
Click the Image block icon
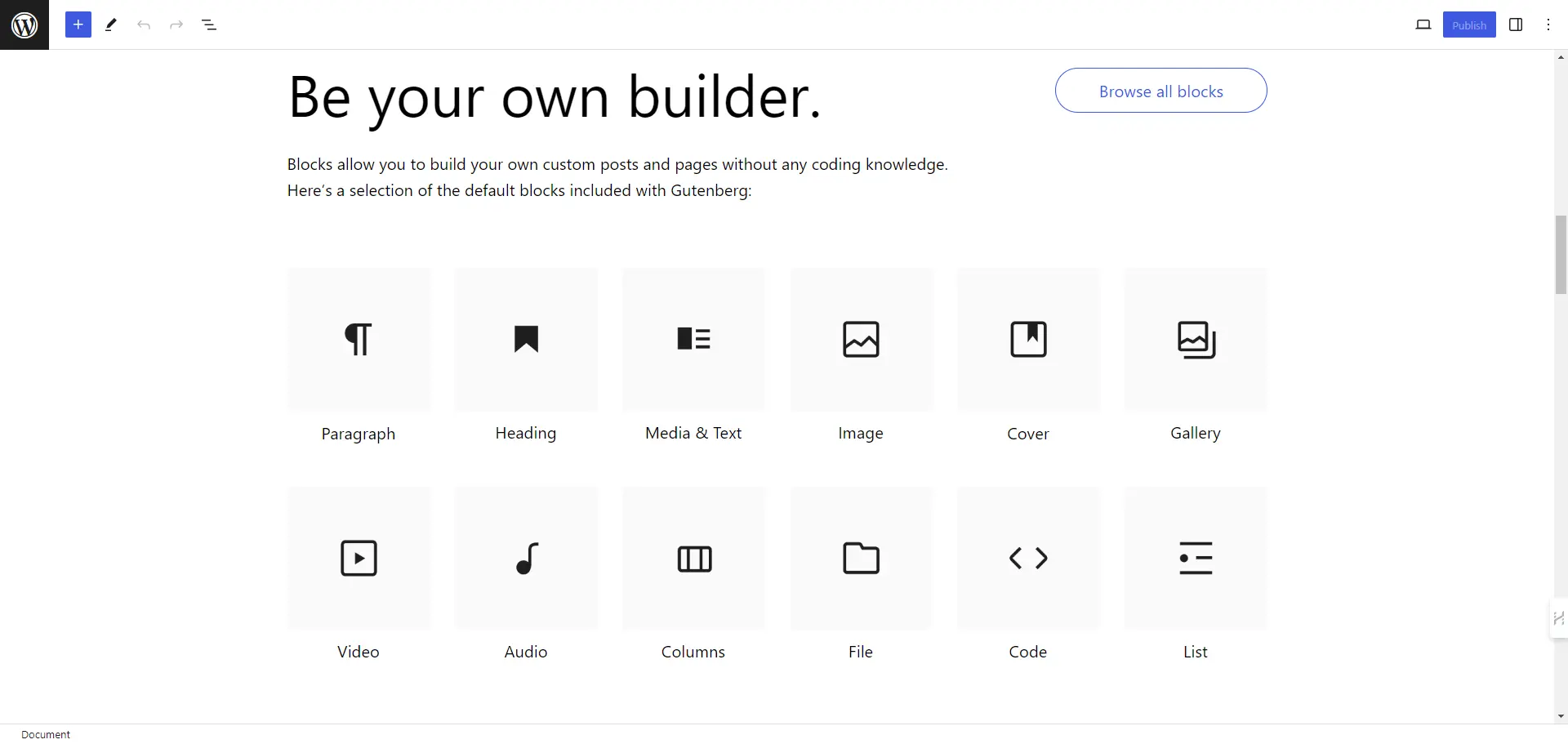[x=861, y=339]
